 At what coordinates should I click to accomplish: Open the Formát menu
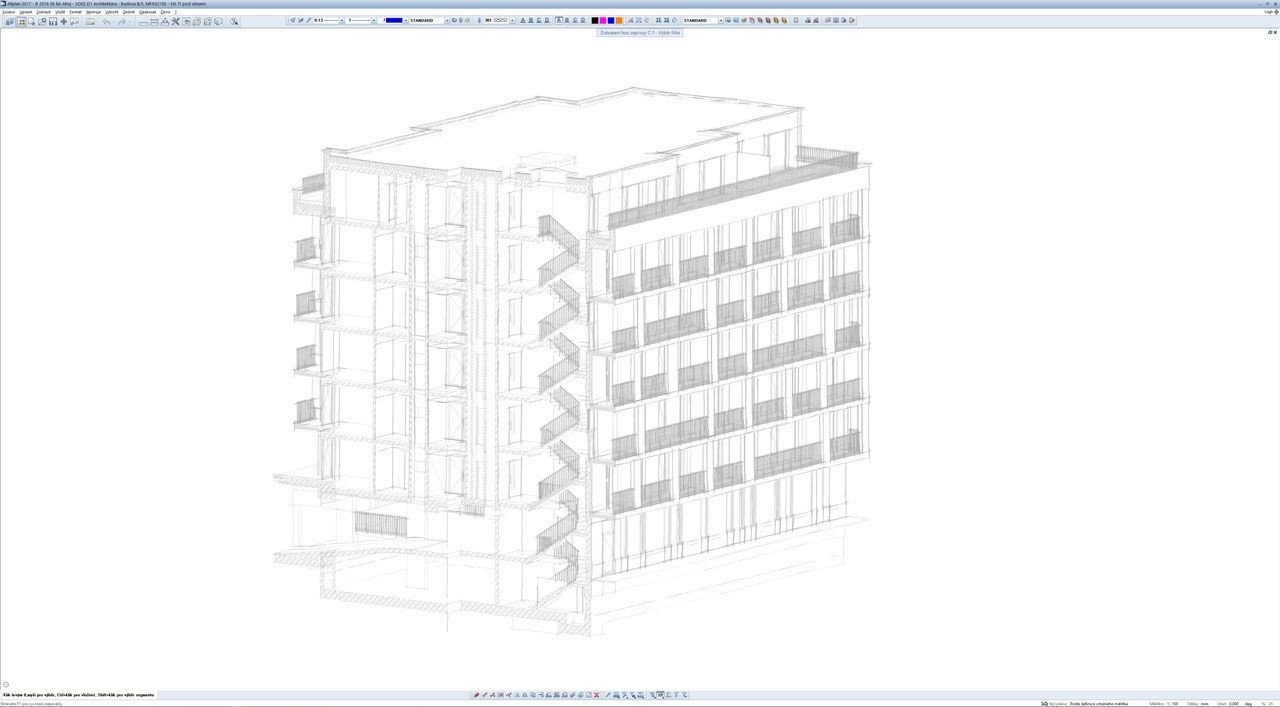[x=76, y=12]
